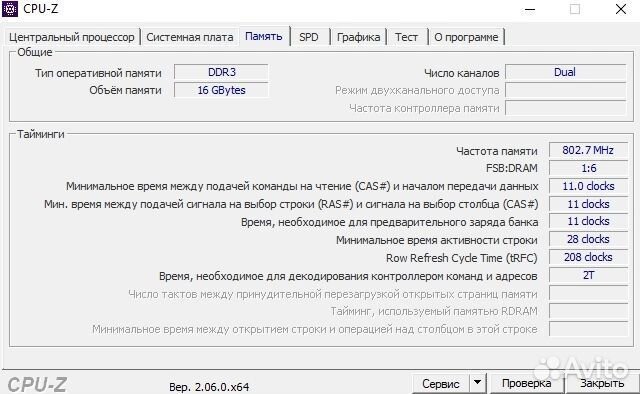Expand the Сервис dropdown arrow
Viewport: 640px width, 394px height.
click(x=477, y=384)
